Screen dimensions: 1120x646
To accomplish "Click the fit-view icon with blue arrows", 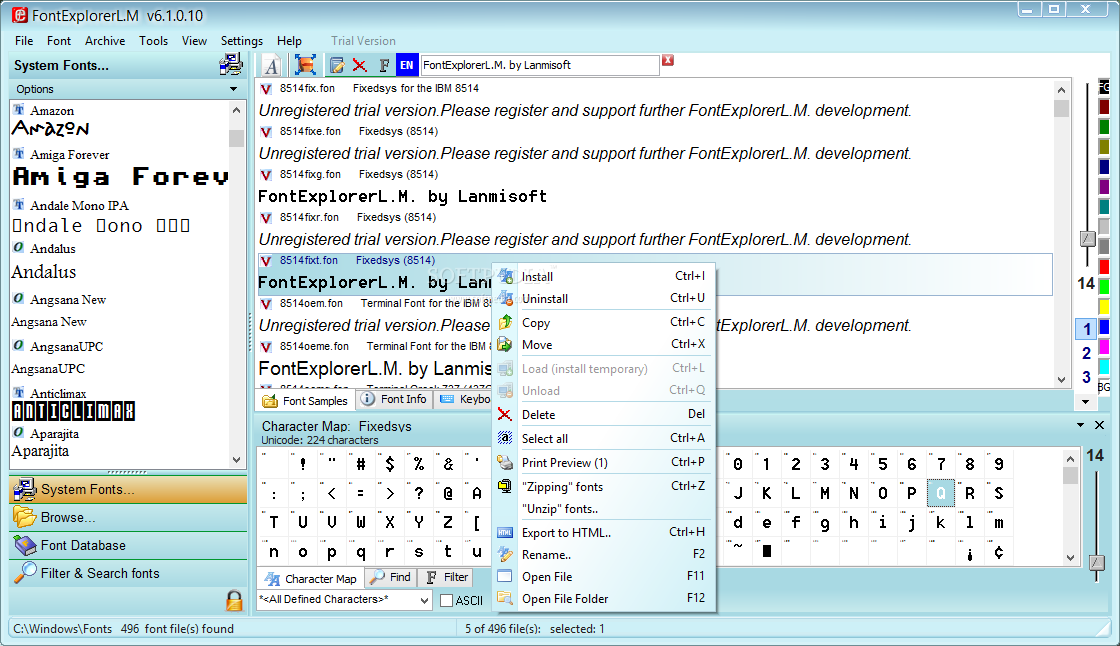I will click(x=305, y=65).
